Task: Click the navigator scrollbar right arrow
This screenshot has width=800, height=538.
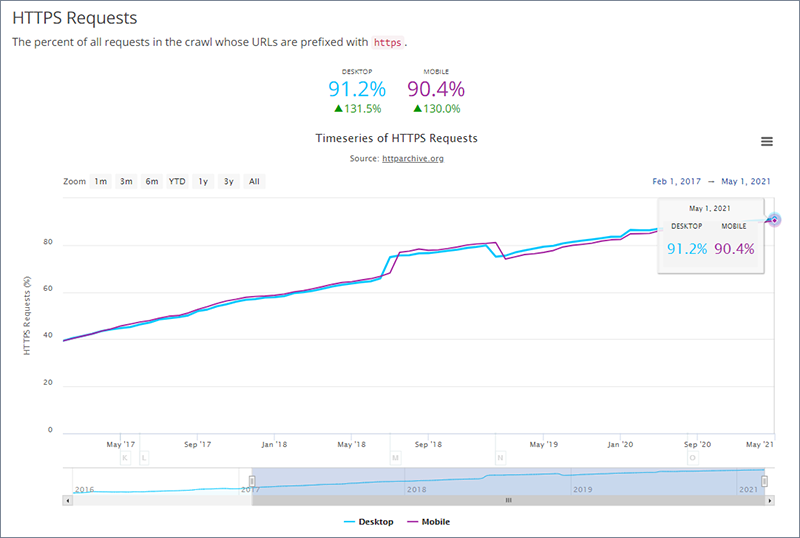Action: pyautogui.click(x=770, y=500)
